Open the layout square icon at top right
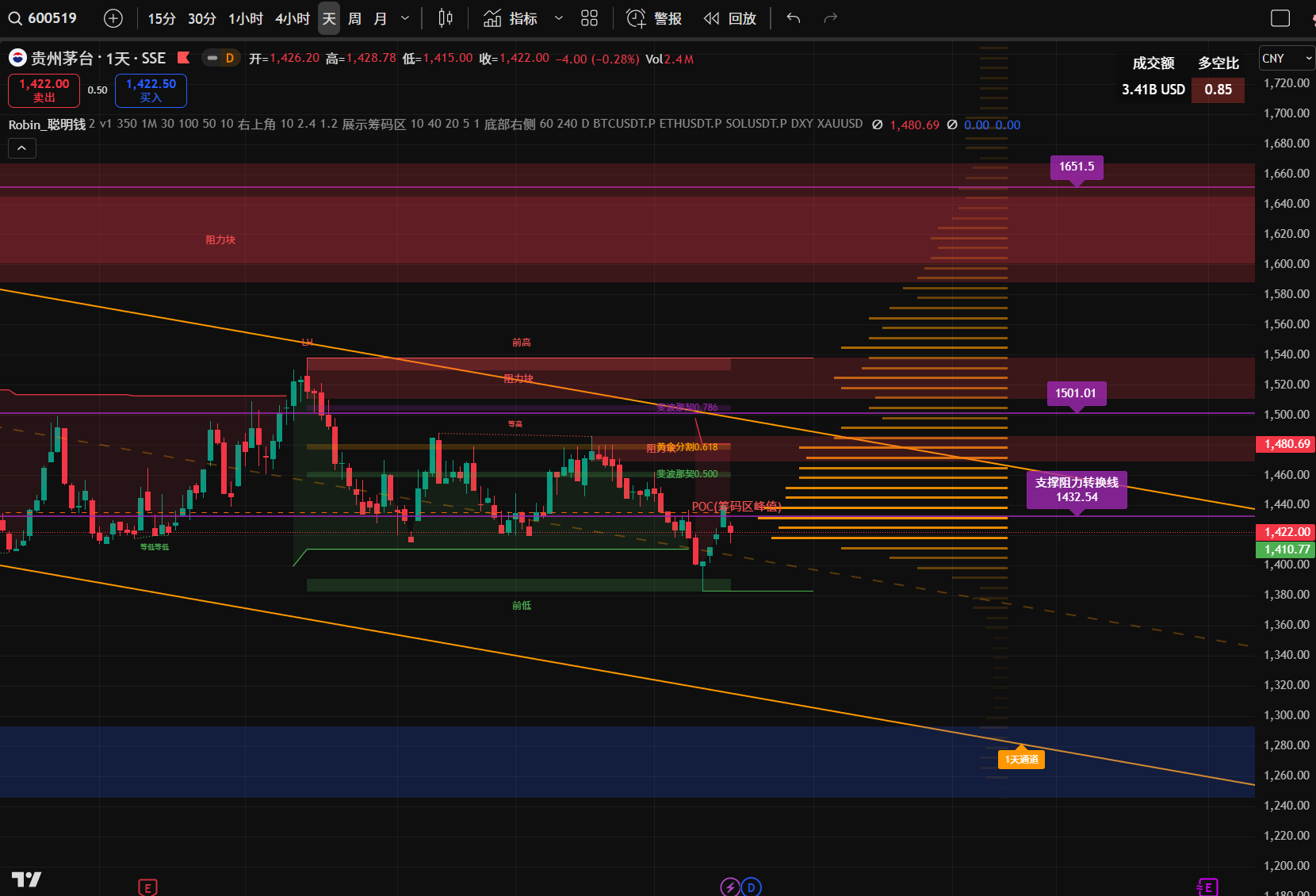The height and width of the screenshot is (896, 1316). pos(1280,18)
